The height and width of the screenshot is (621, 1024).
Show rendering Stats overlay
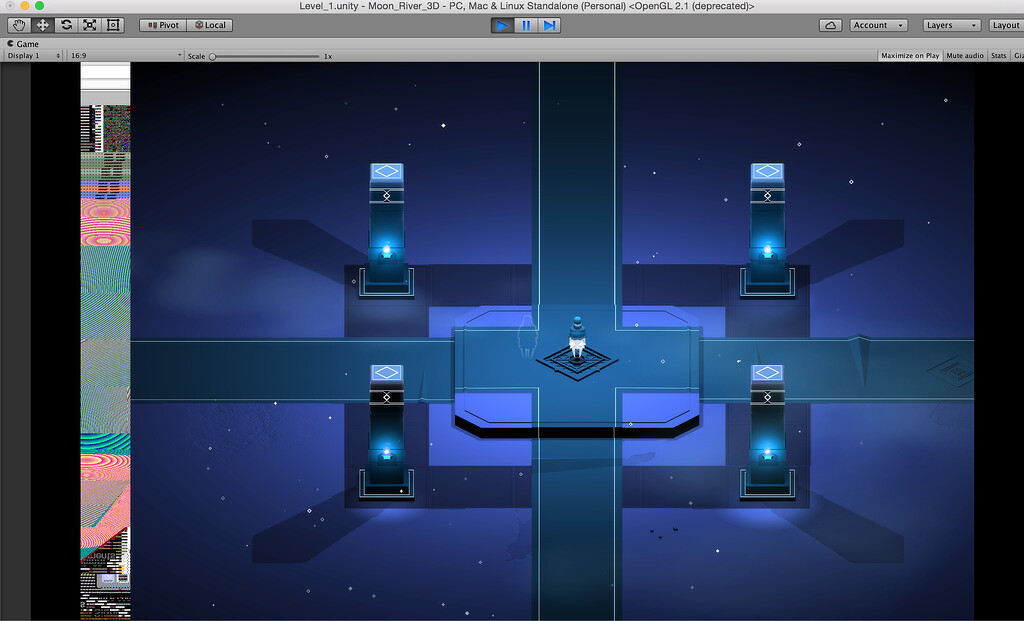(x=998, y=56)
